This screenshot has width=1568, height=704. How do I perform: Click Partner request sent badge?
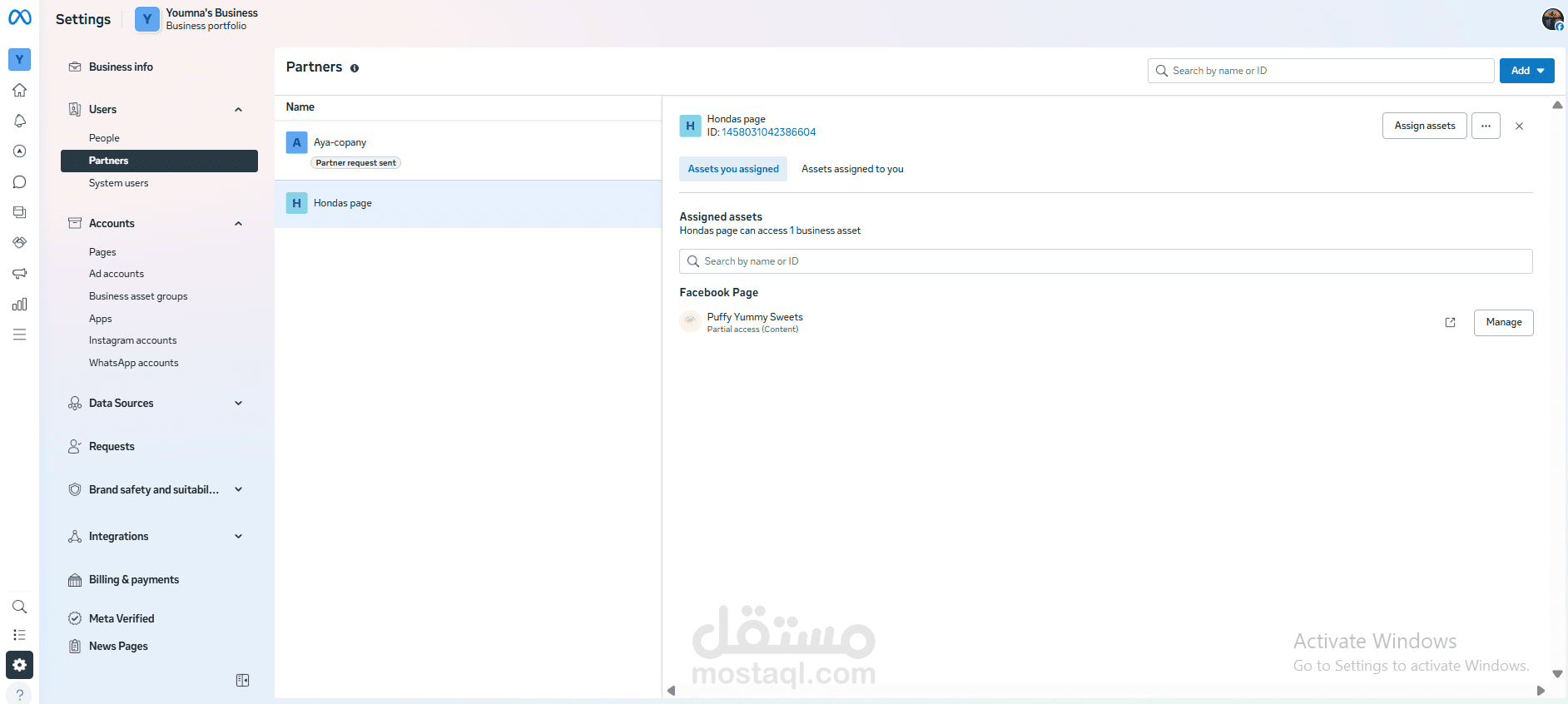[355, 163]
